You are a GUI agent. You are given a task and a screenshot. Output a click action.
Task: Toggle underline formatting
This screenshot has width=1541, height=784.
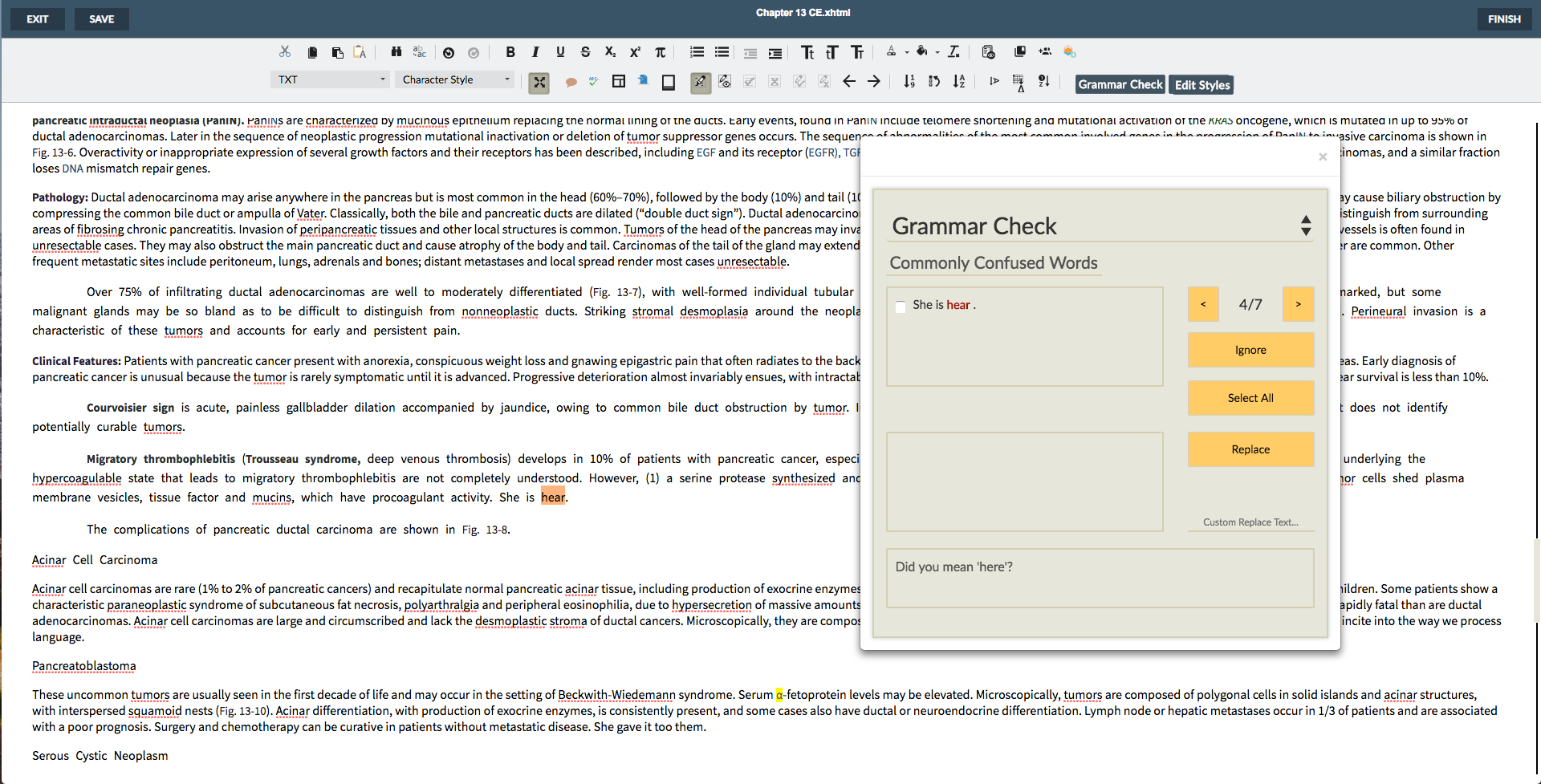pyautogui.click(x=560, y=51)
